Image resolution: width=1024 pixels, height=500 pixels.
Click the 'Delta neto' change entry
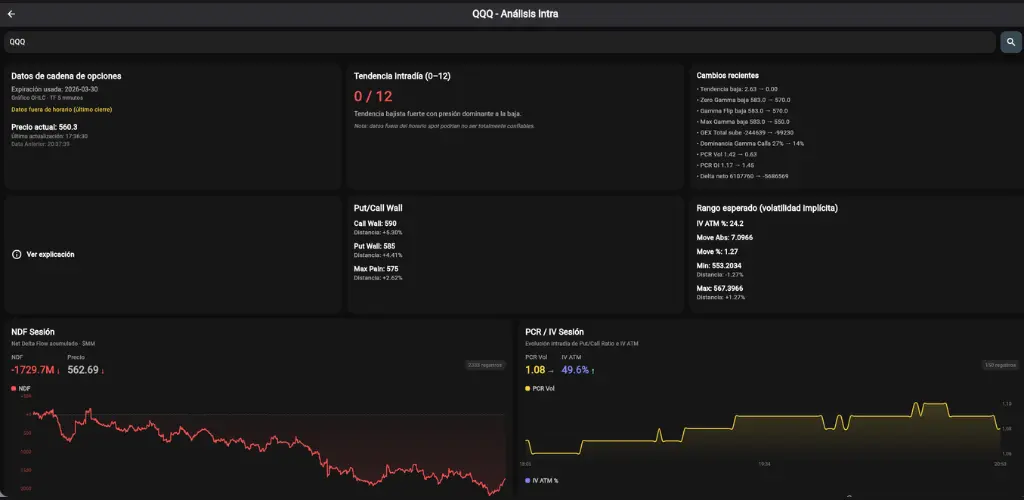tap(743, 176)
